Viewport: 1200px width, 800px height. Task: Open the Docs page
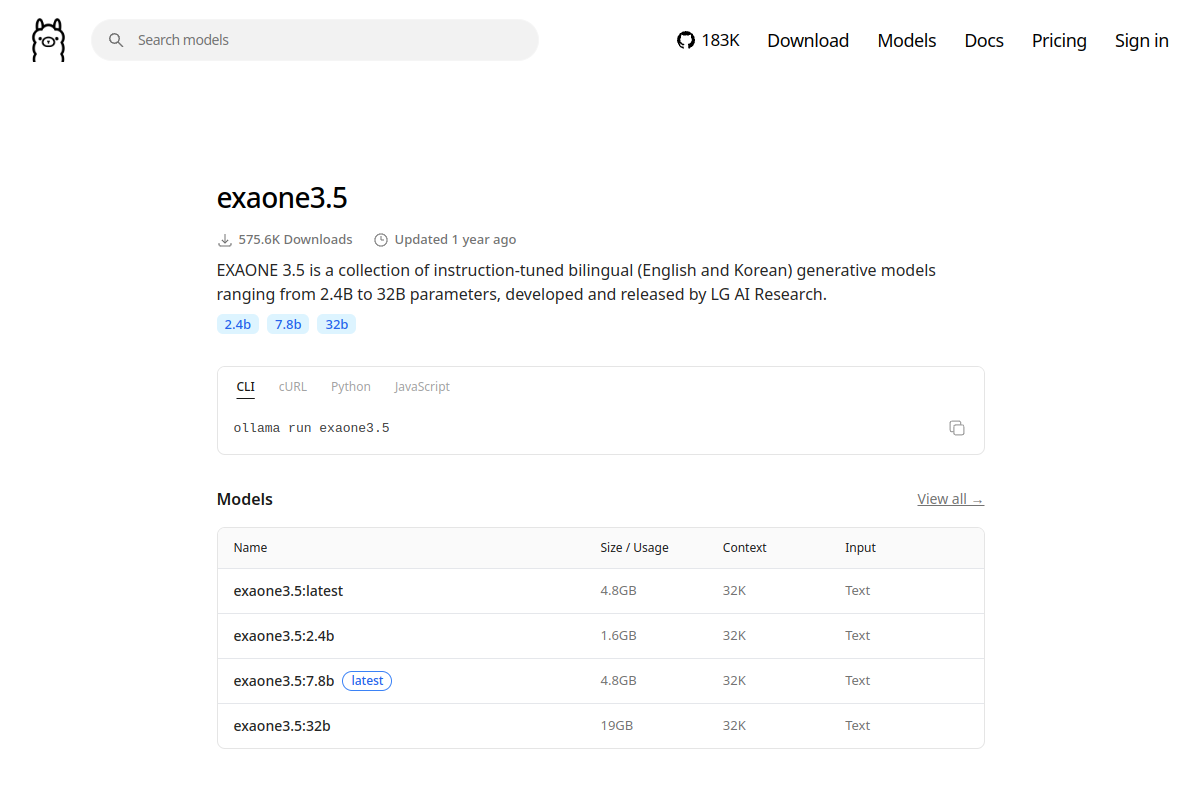point(984,40)
